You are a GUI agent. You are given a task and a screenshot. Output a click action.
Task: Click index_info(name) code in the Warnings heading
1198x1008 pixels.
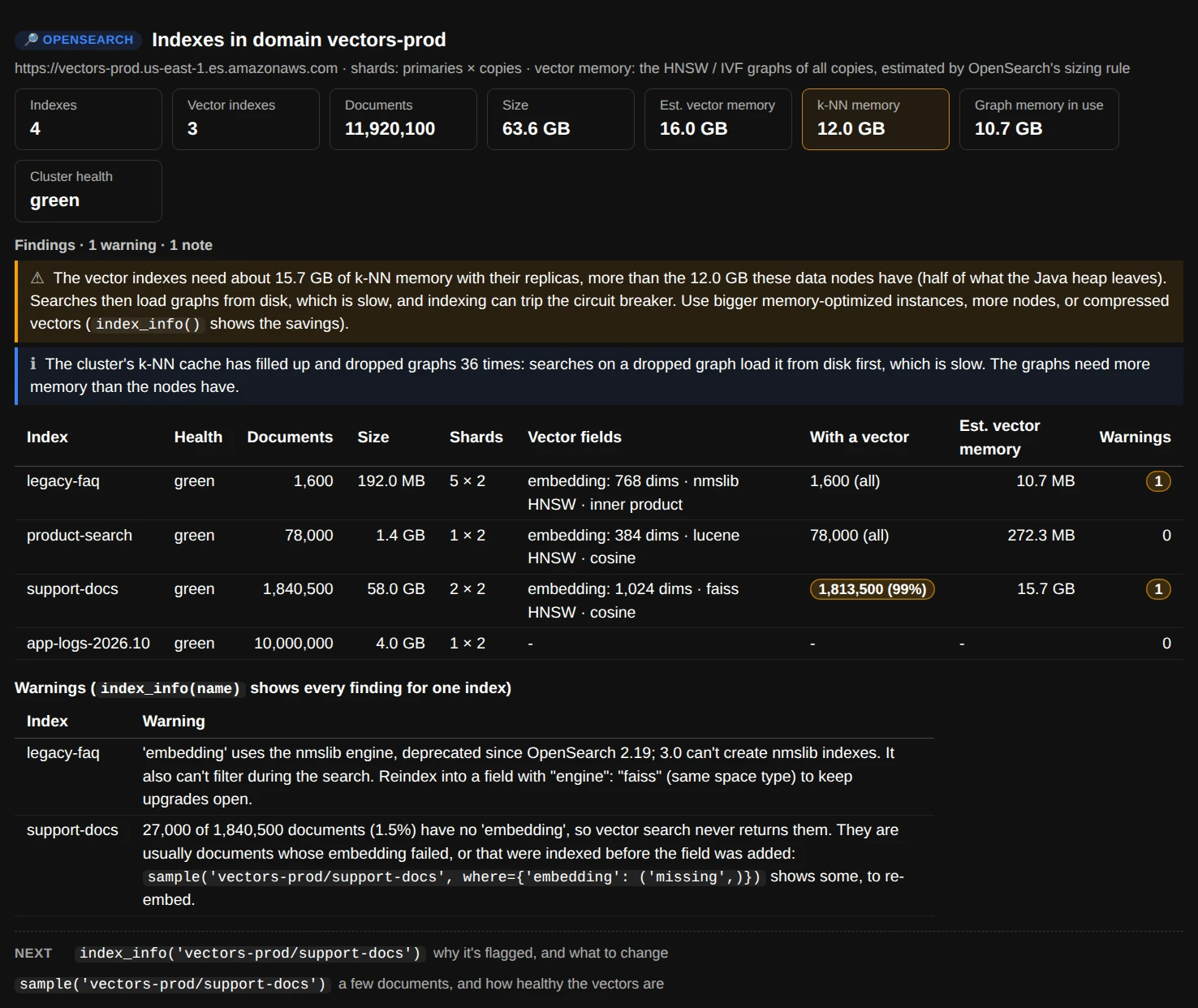tap(170, 688)
